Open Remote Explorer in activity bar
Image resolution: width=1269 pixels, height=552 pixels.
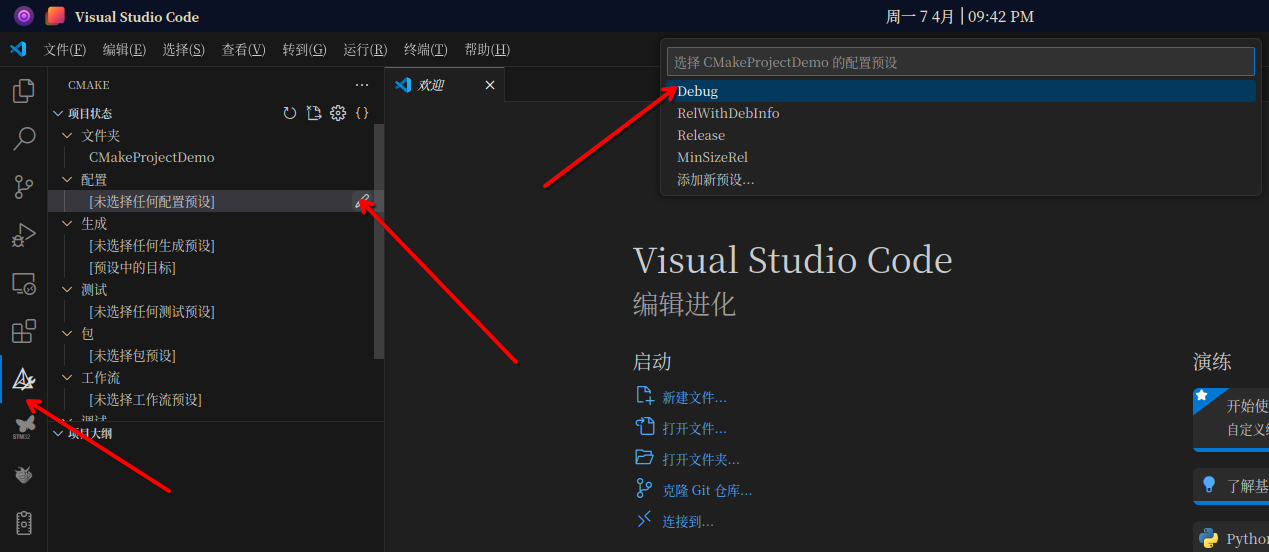click(x=23, y=283)
